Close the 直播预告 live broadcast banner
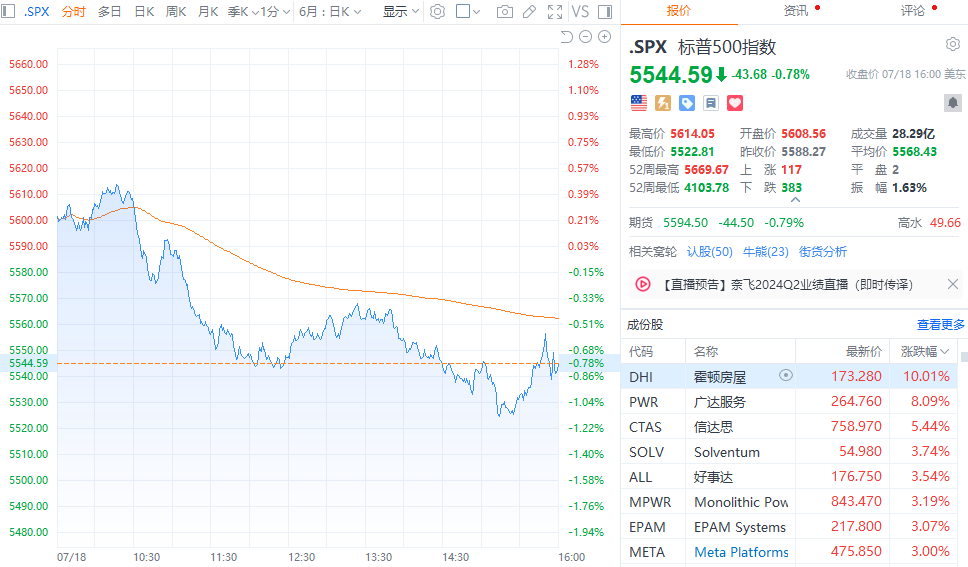This screenshot has width=968, height=567. point(952,284)
